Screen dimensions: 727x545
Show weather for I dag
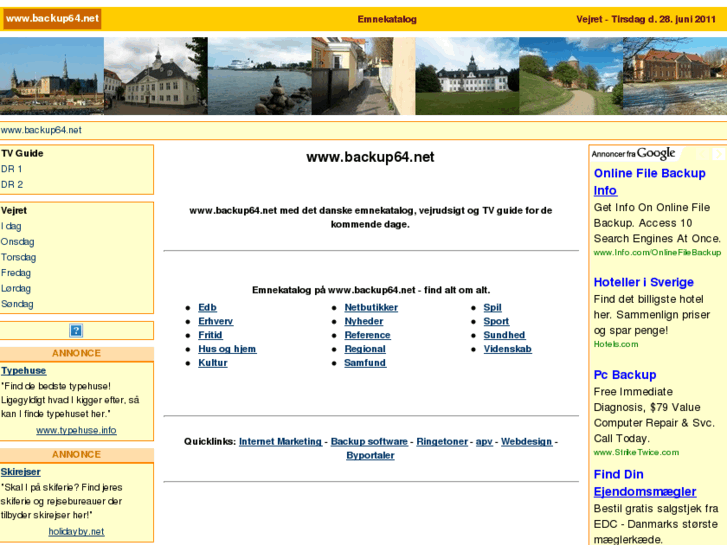(x=11, y=226)
